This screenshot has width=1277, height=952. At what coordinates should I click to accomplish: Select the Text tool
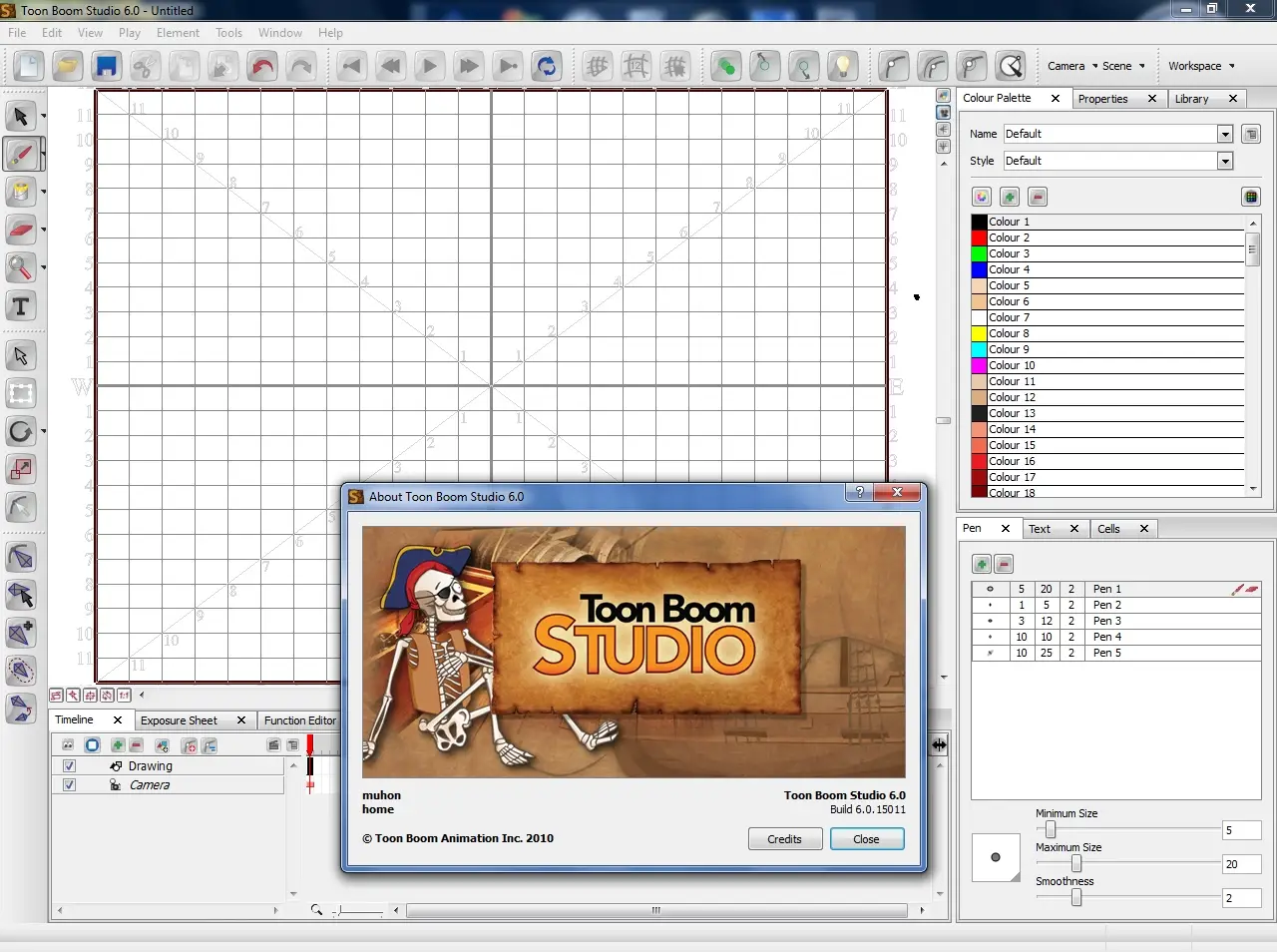(x=21, y=306)
